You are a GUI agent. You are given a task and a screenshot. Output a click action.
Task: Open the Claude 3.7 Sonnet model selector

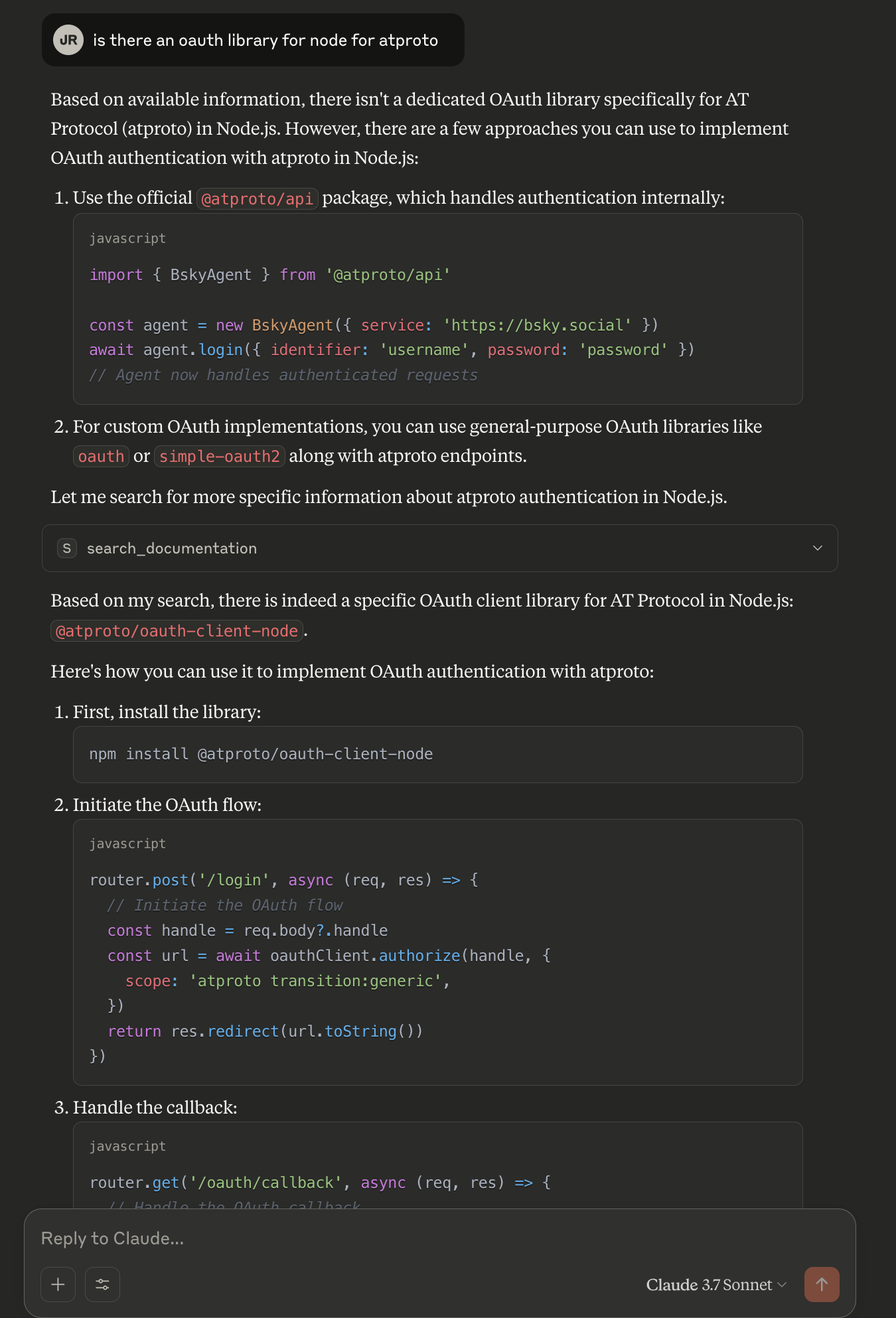coord(715,1285)
